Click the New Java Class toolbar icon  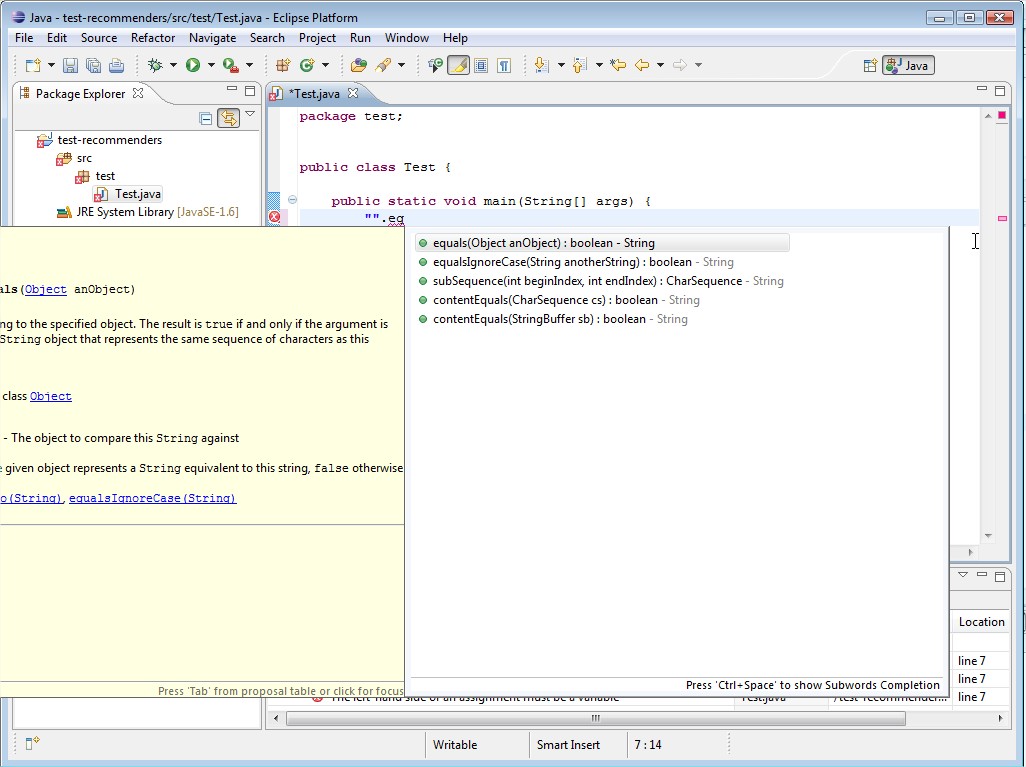click(x=307, y=65)
